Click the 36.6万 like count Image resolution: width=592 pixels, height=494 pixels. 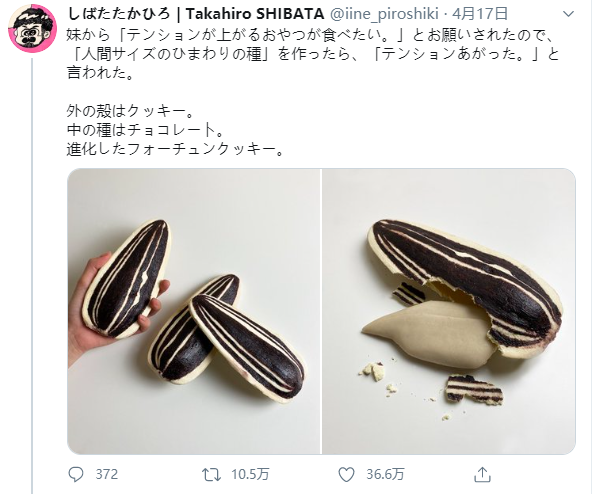385,474
